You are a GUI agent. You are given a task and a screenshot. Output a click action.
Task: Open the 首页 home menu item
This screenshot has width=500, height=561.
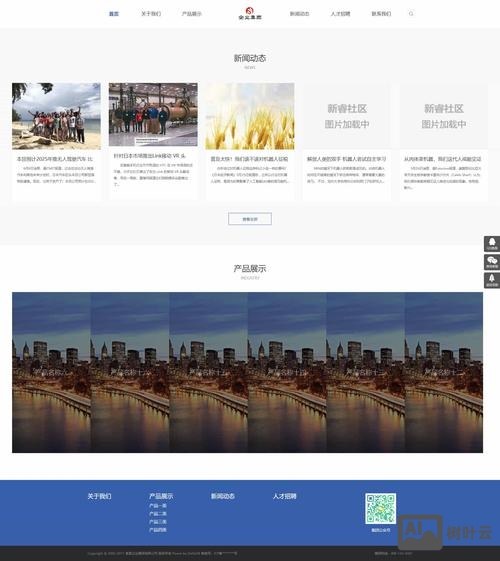tap(114, 14)
